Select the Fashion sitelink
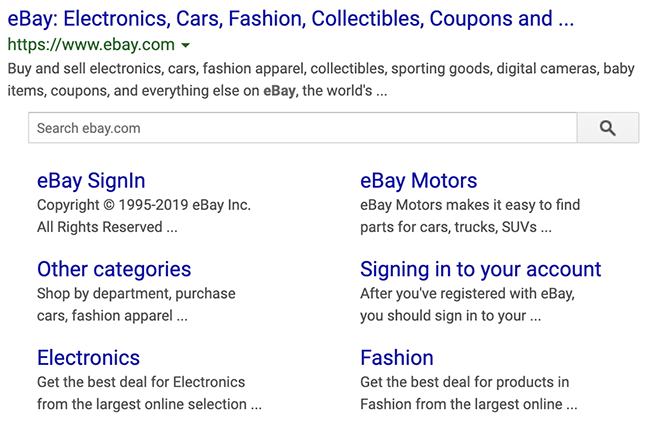650x429 pixels. [x=396, y=357]
